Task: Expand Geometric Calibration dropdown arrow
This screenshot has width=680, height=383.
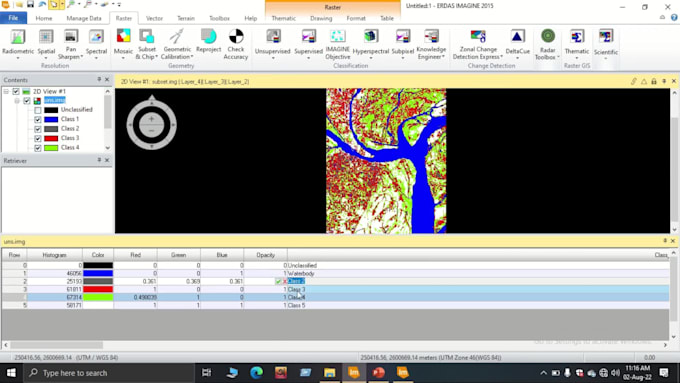Action: click(192, 57)
